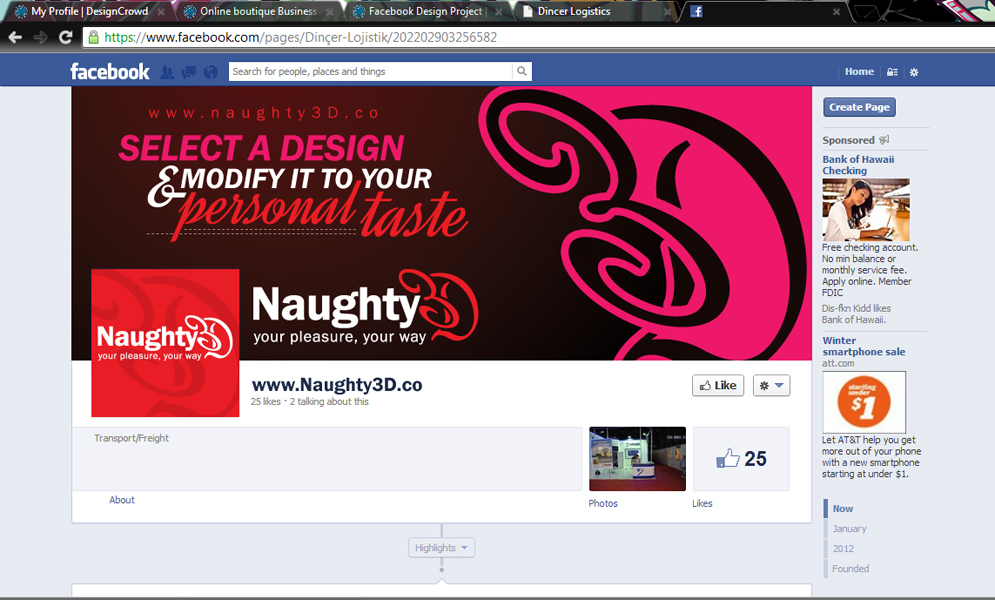Open the friend requests icon

pos(167,72)
